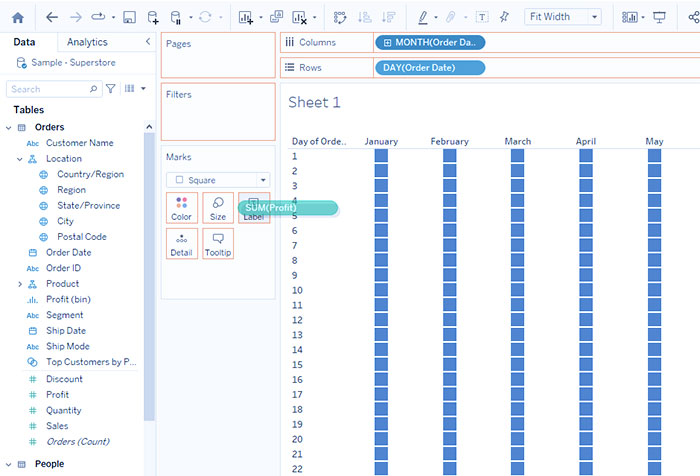
Task: Select the State/Province field
Action: click(88, 205)
